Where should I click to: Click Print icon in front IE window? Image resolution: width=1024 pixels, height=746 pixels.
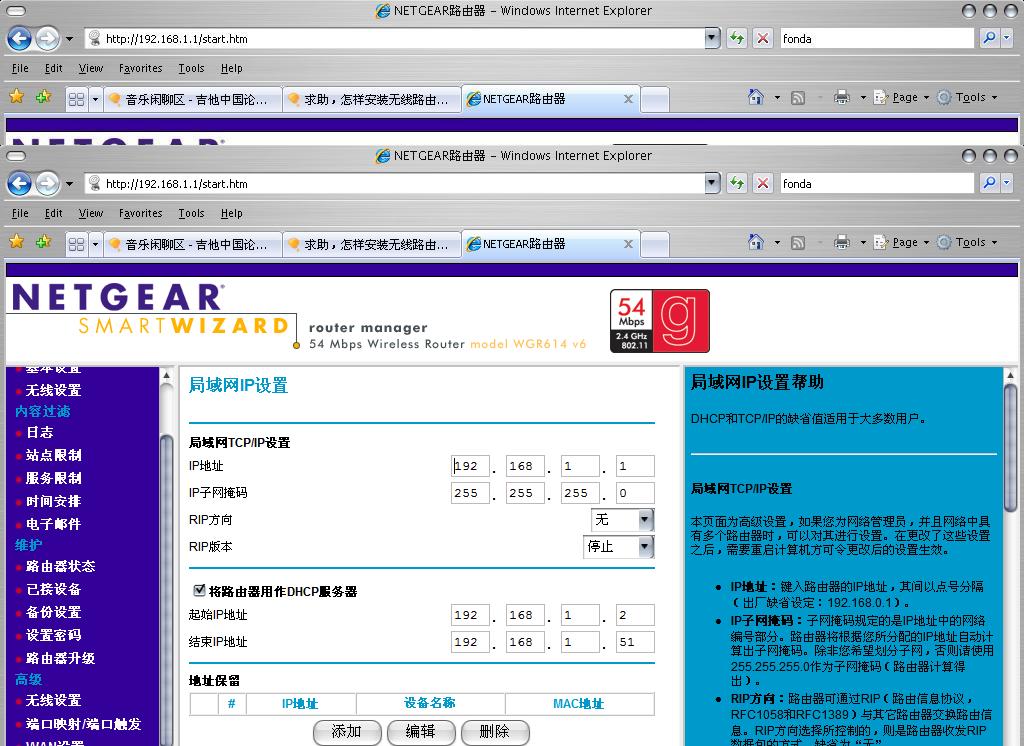tap(842, 242)
